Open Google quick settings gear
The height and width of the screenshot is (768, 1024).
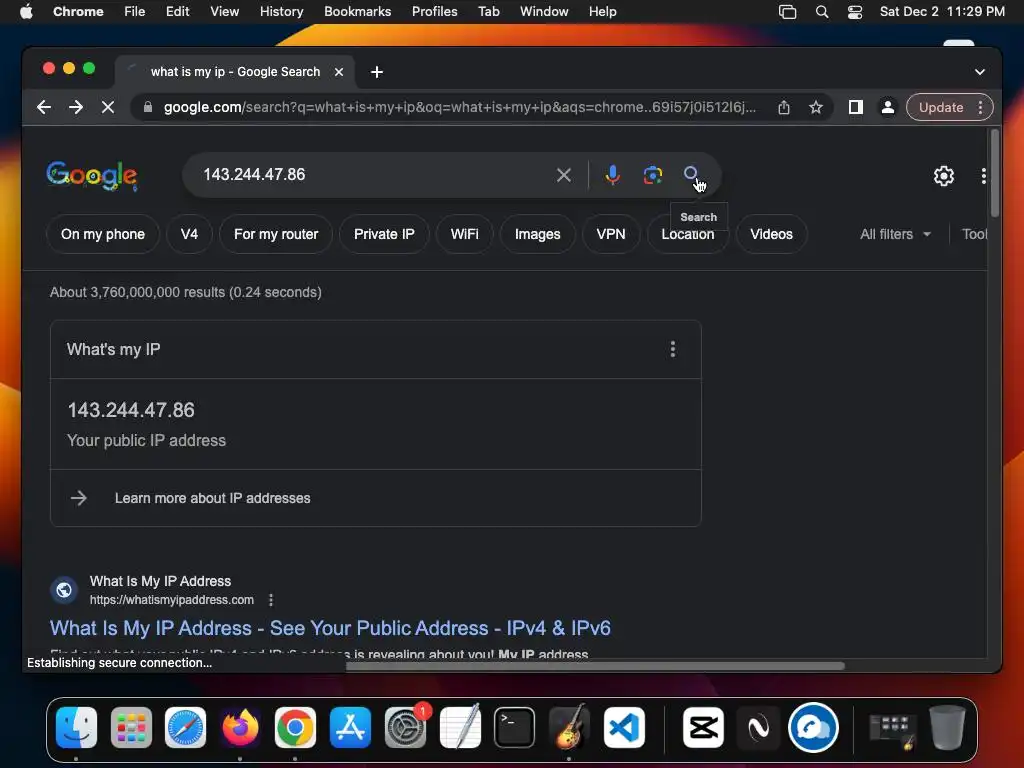[944, 176]
